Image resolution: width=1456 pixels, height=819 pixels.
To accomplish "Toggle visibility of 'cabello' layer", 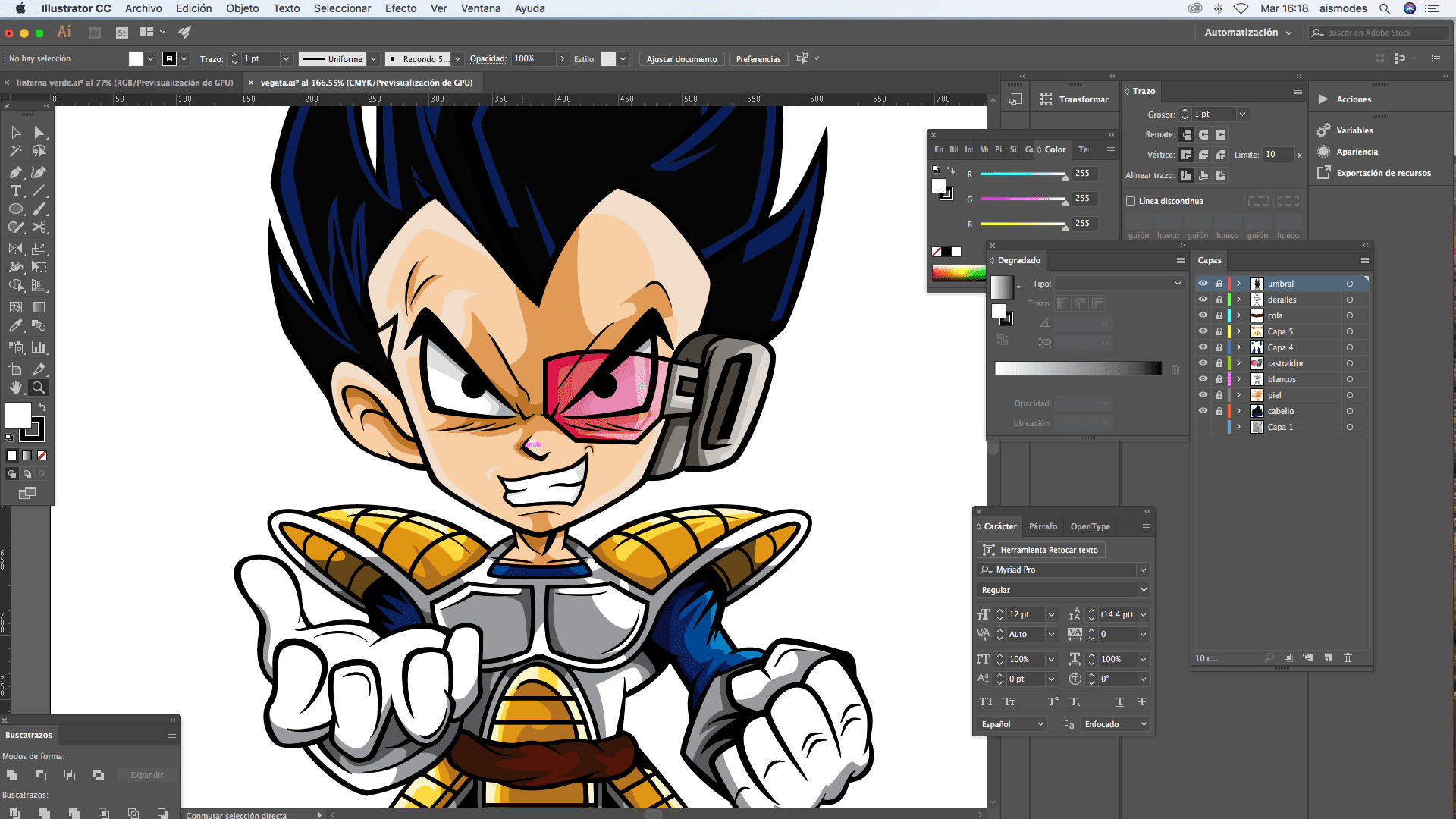I will pyautogui.click(x=1203, y=411).
